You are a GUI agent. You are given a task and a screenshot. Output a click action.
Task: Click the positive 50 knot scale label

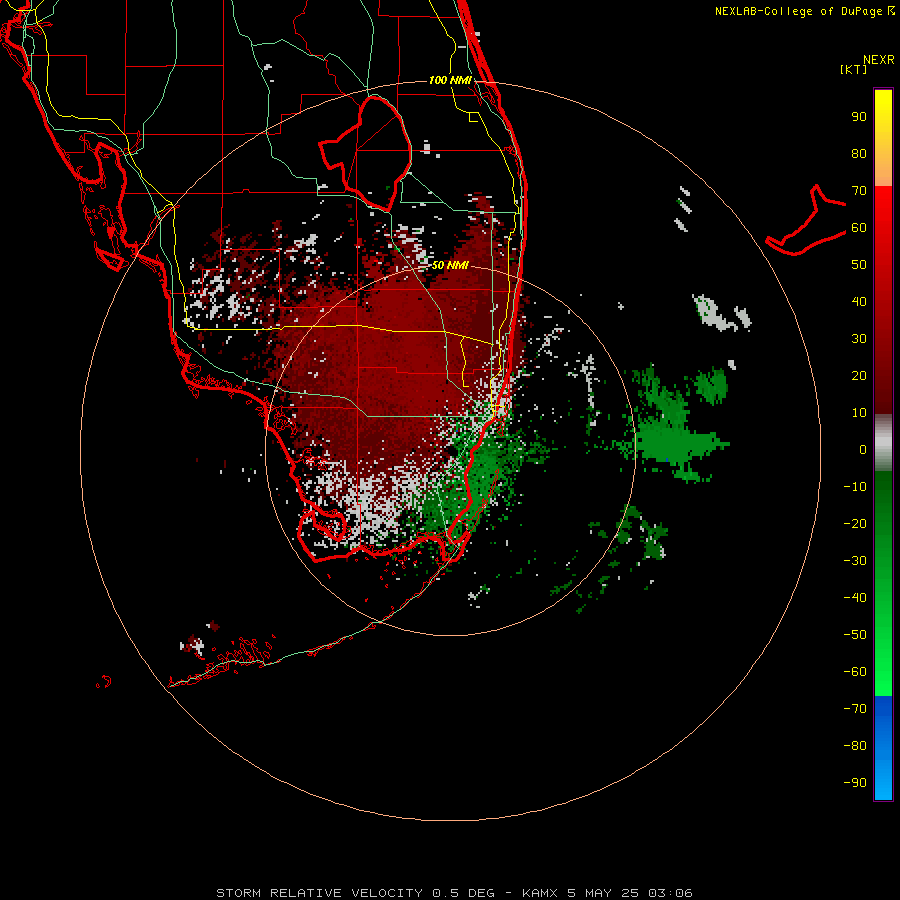pyautogui.click(x=859, y=265)
